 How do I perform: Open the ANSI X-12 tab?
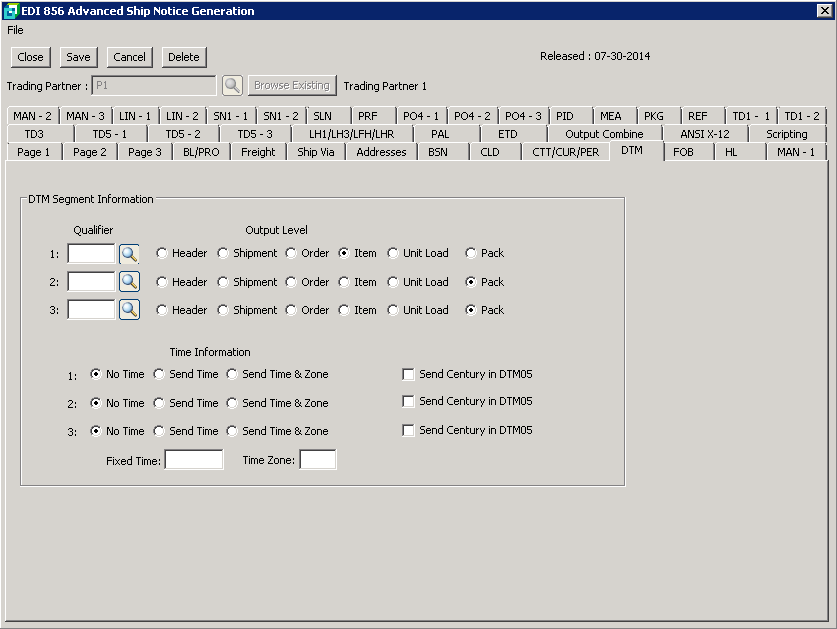pyautogui.click(x=705, y=134)
